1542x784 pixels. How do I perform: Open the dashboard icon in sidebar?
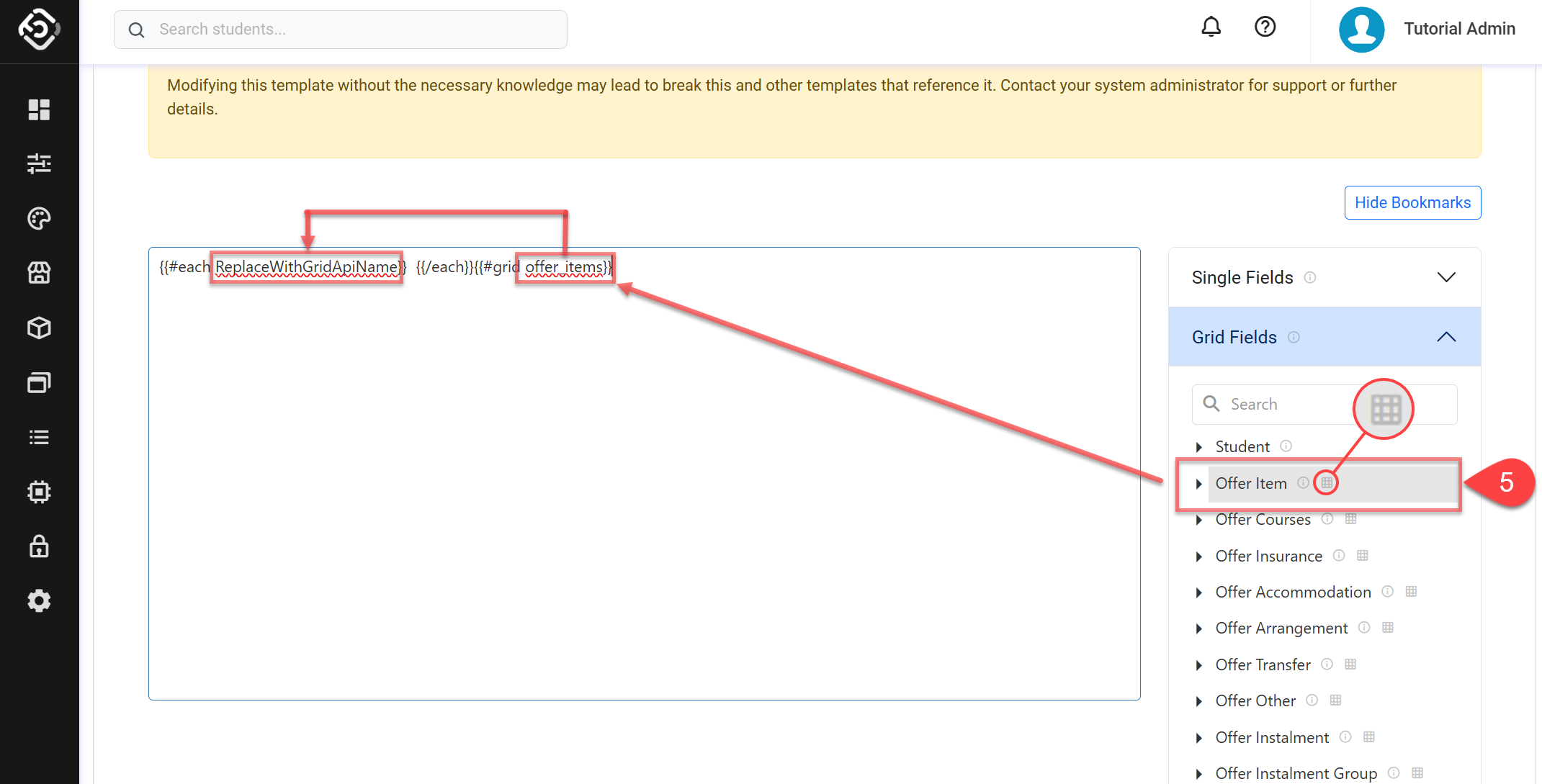39,109
